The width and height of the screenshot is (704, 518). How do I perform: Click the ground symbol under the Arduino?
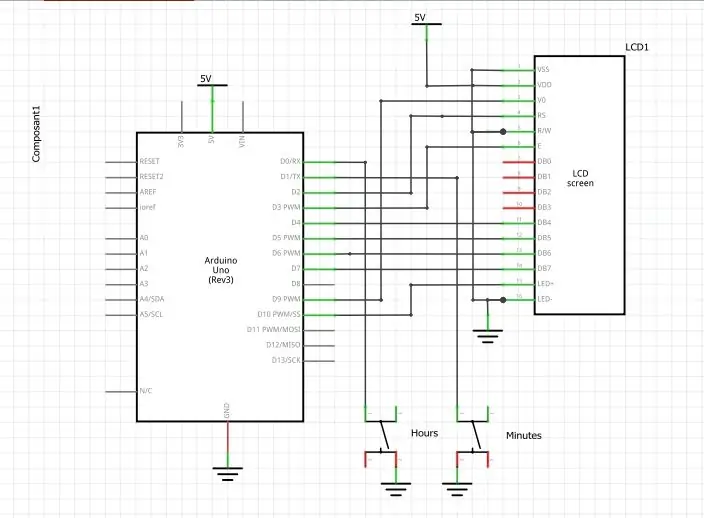tap(228, 474)
